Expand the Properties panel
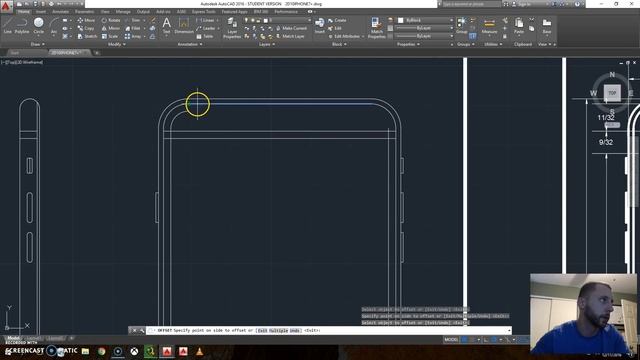Viewport: 640px width, 360px height. tap(408, 44)
